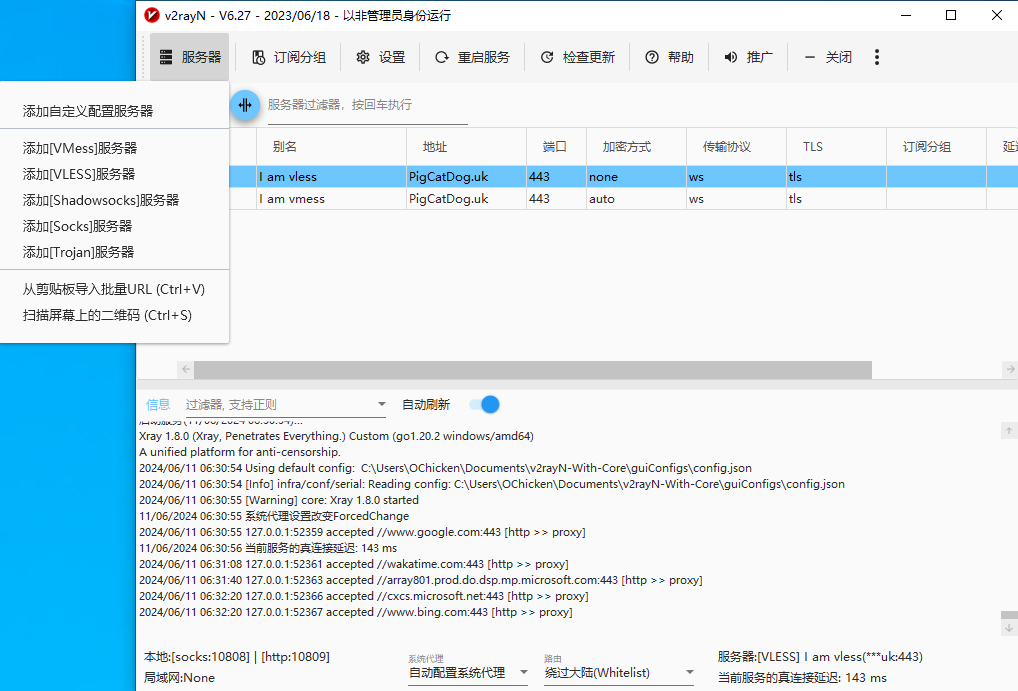
Task: Click the 本地:[socks:10808] status text
Action: click(237, 657)
